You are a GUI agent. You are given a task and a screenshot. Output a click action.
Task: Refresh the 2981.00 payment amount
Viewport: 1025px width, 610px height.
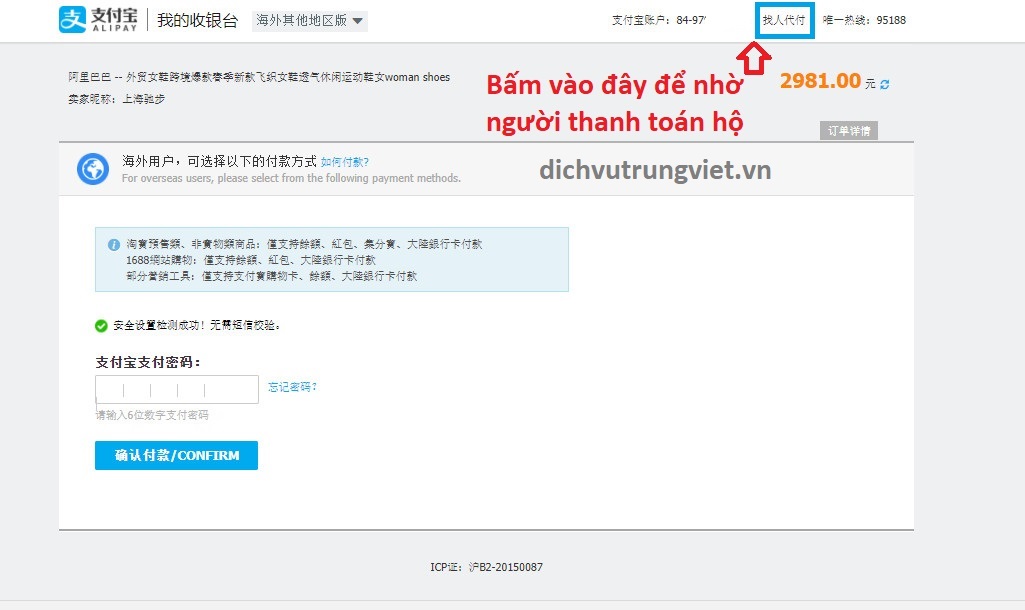coord(885,84)
